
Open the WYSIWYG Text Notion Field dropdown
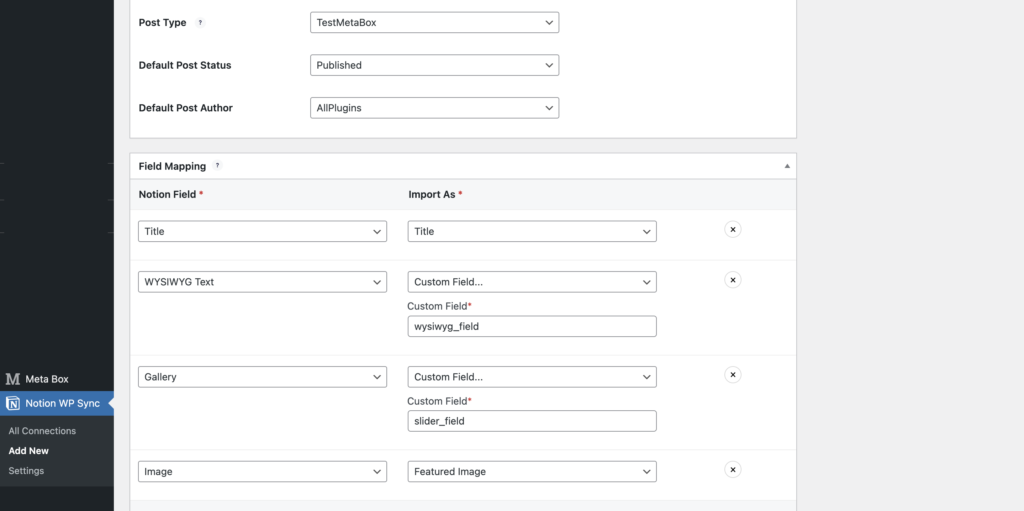[263, 282]
